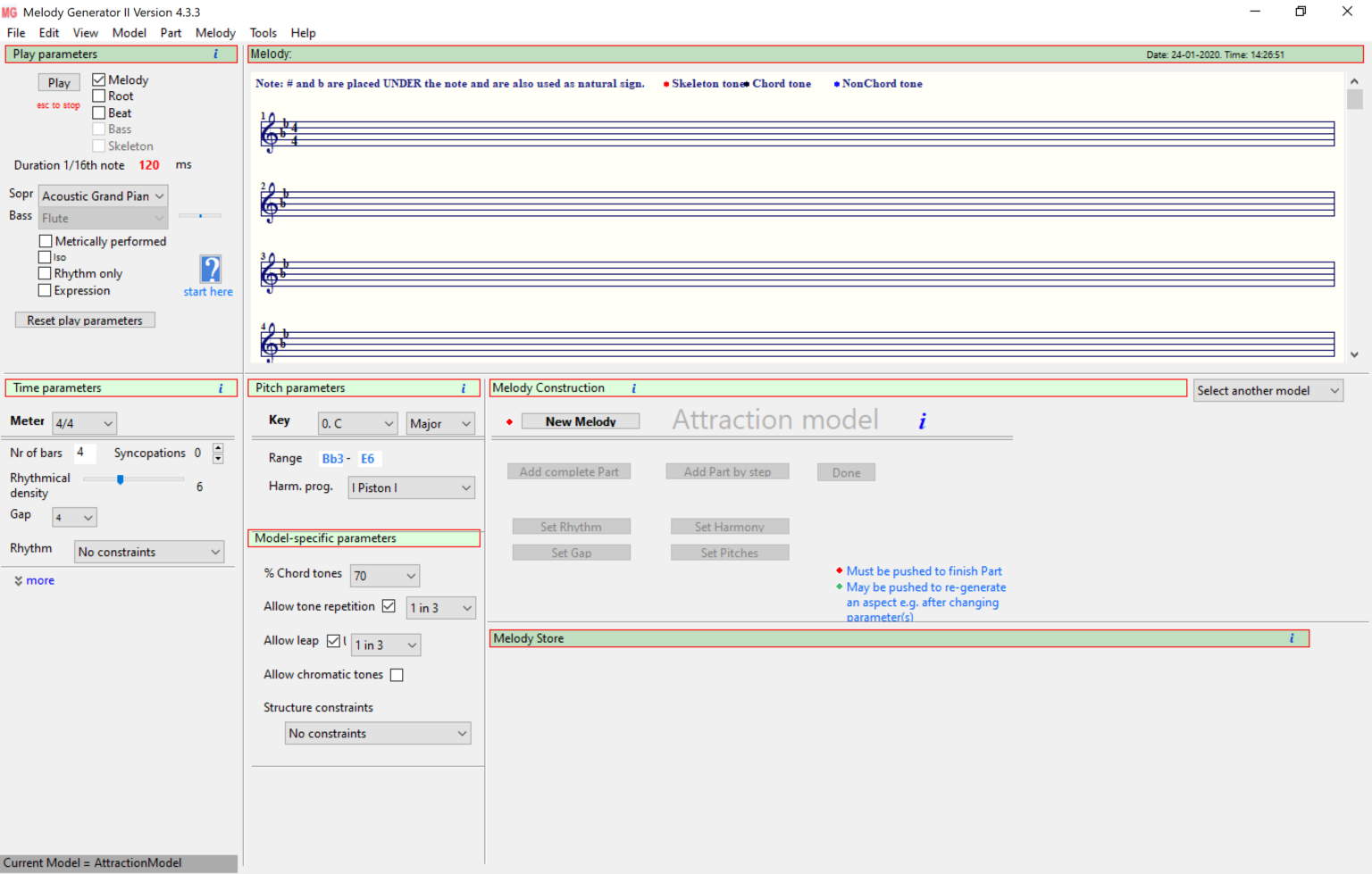Viewport: 1372px width, 874px height.
Task: Click the Nr of bars input field
Action: tap(83, 453)
